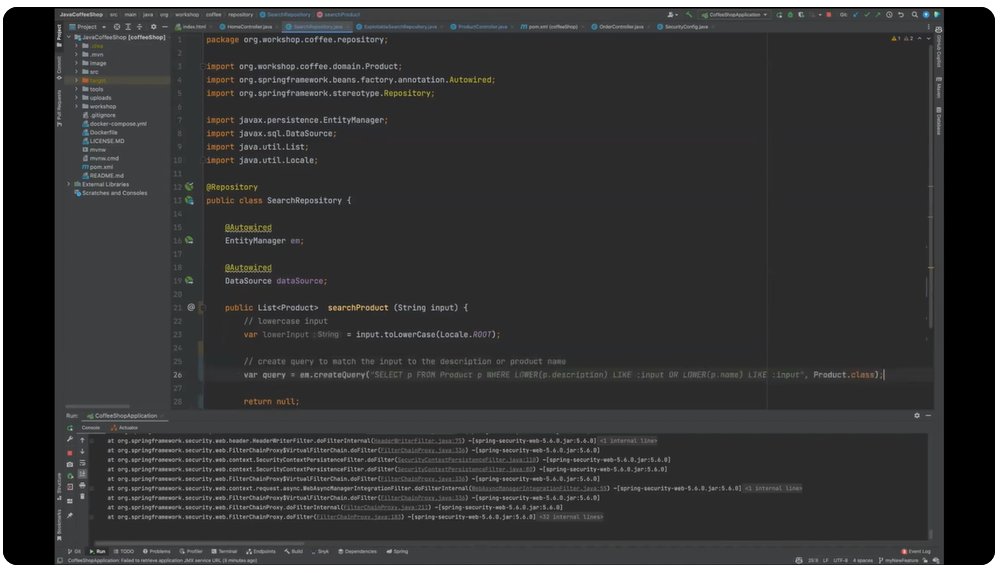This screenshot has width=1000, height=573.
Task: Open the Database side tool window
Action: pos(939,121)
